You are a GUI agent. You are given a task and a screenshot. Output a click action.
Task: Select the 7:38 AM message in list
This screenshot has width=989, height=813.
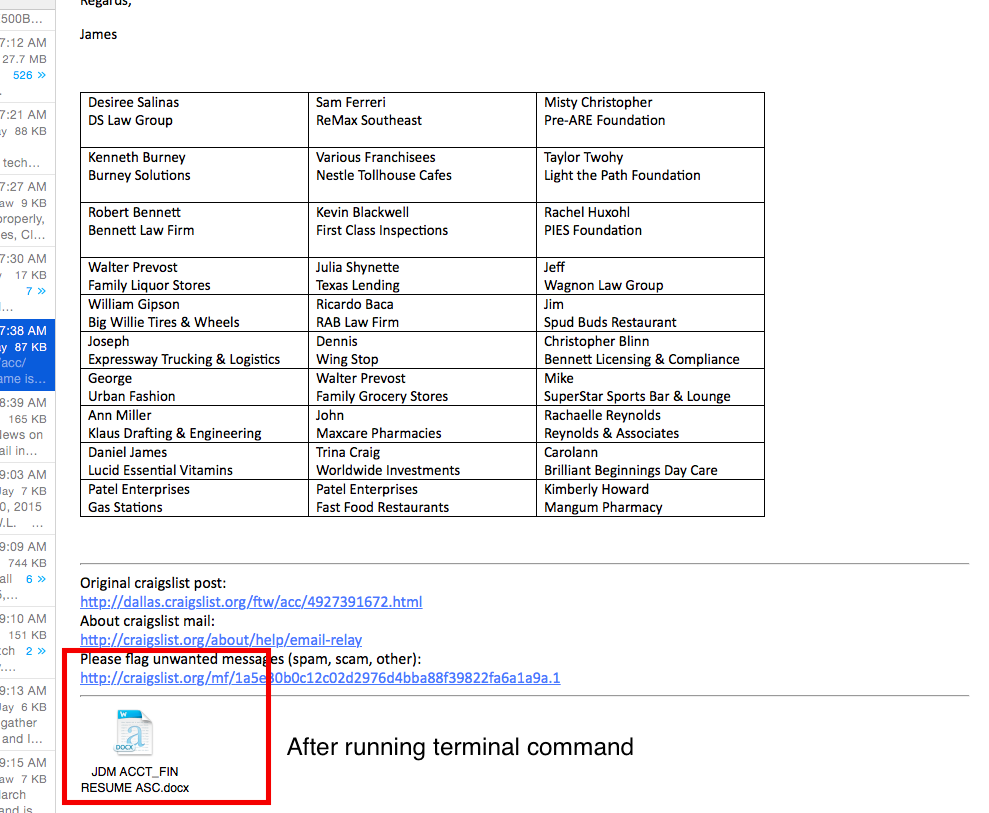pyautogui.click(x=27, y=354)
